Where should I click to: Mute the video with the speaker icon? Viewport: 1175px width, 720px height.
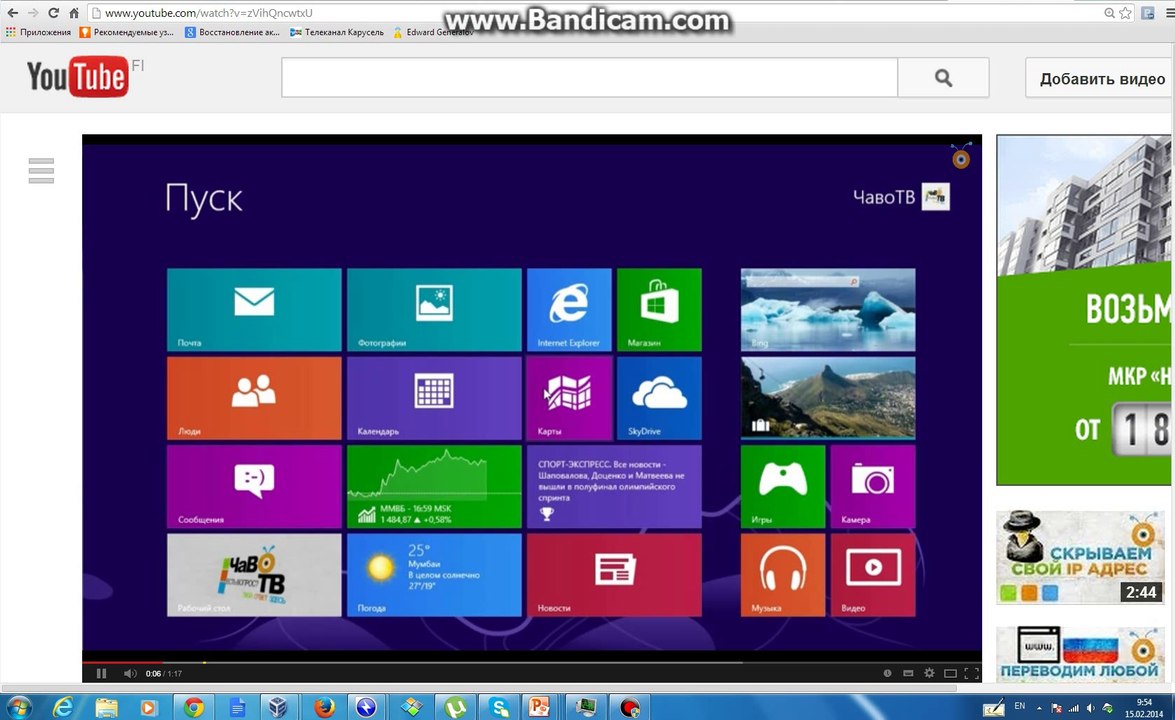pyautogui.click(x=130, y=674)
